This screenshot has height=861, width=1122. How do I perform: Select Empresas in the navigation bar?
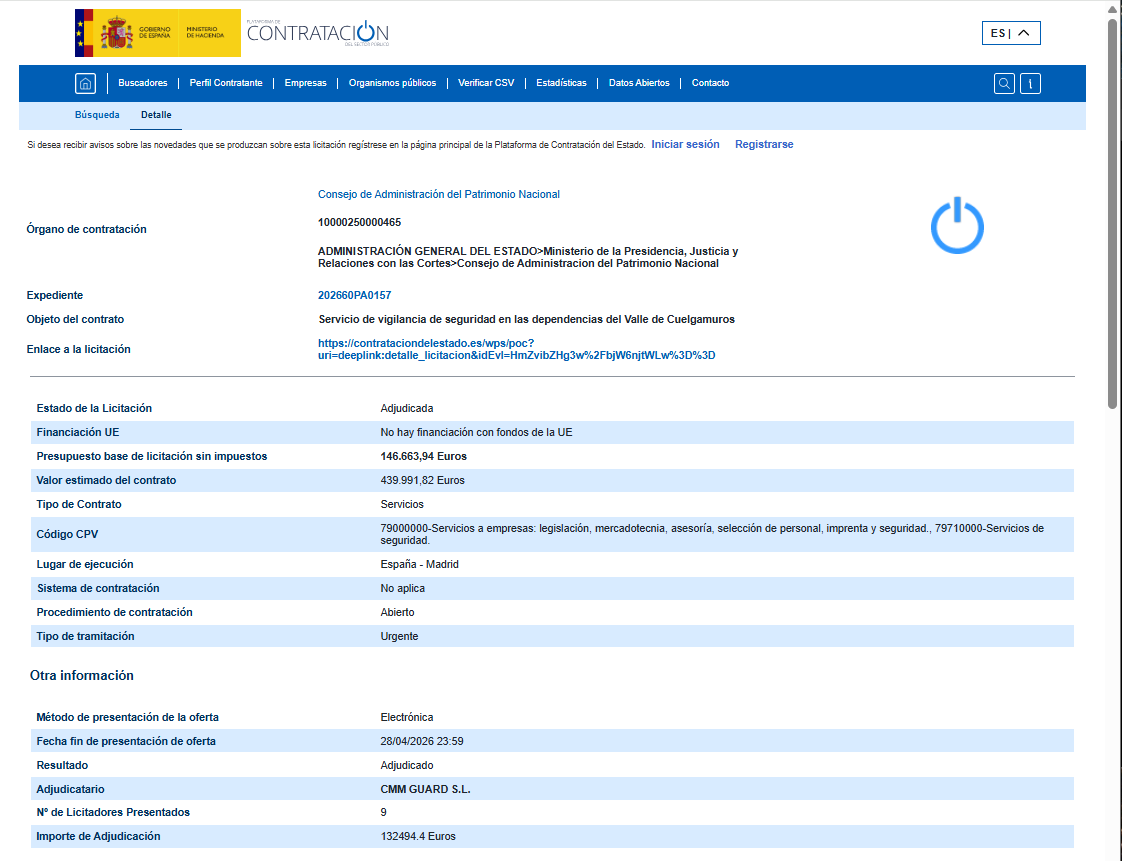306,83
